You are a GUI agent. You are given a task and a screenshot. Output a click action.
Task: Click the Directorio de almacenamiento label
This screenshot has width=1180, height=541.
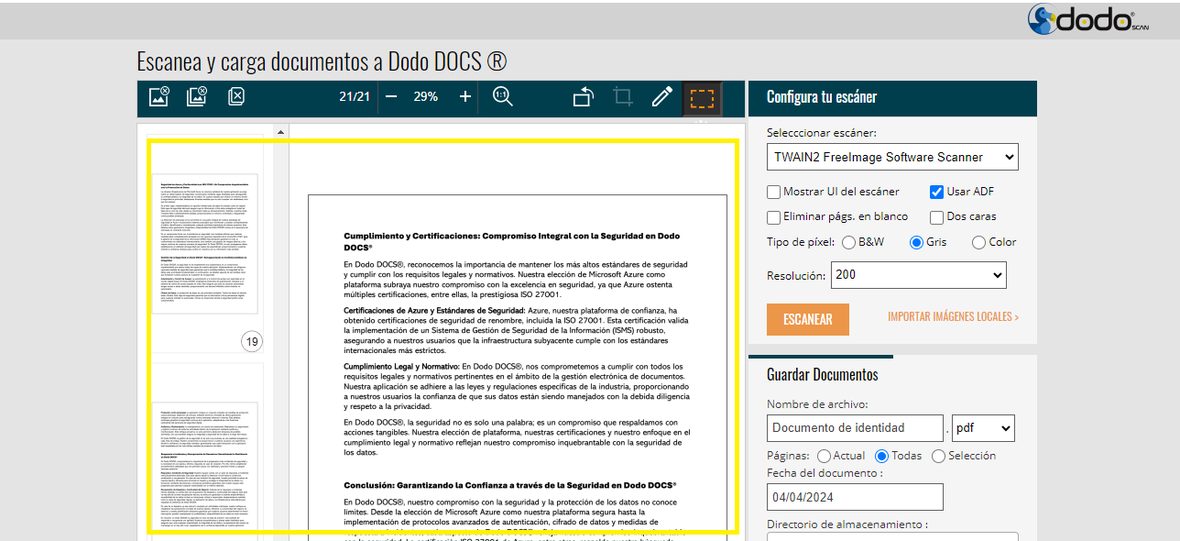(x=848, y=524)
